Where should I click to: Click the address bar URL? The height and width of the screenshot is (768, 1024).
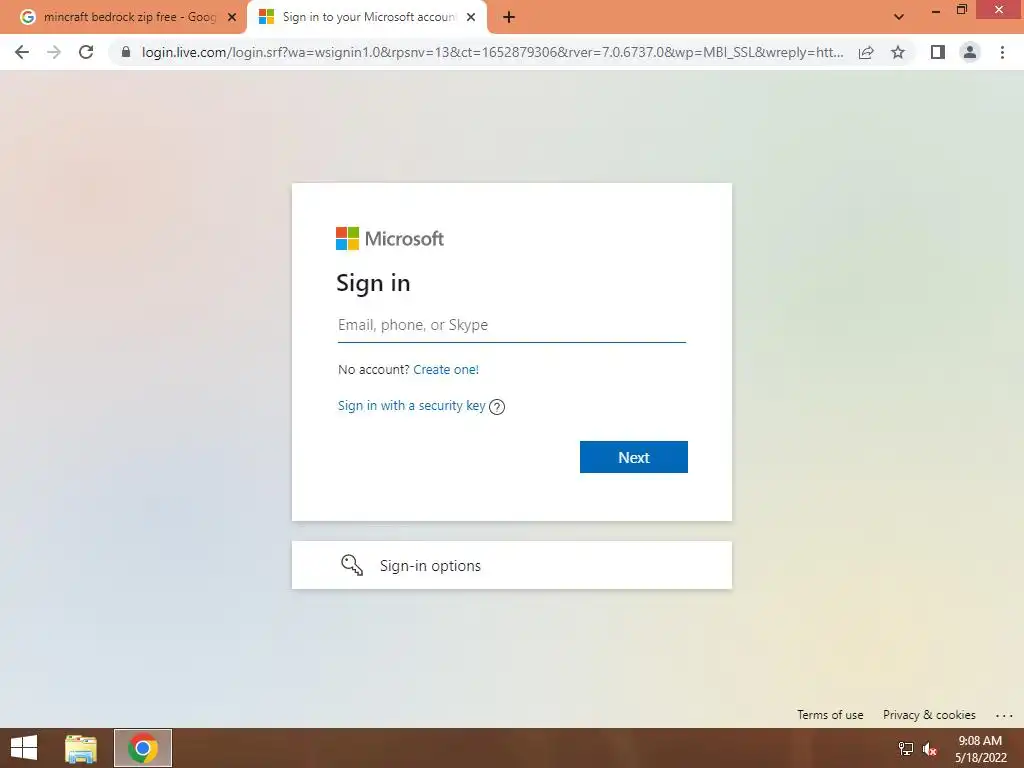click(492, 52)
